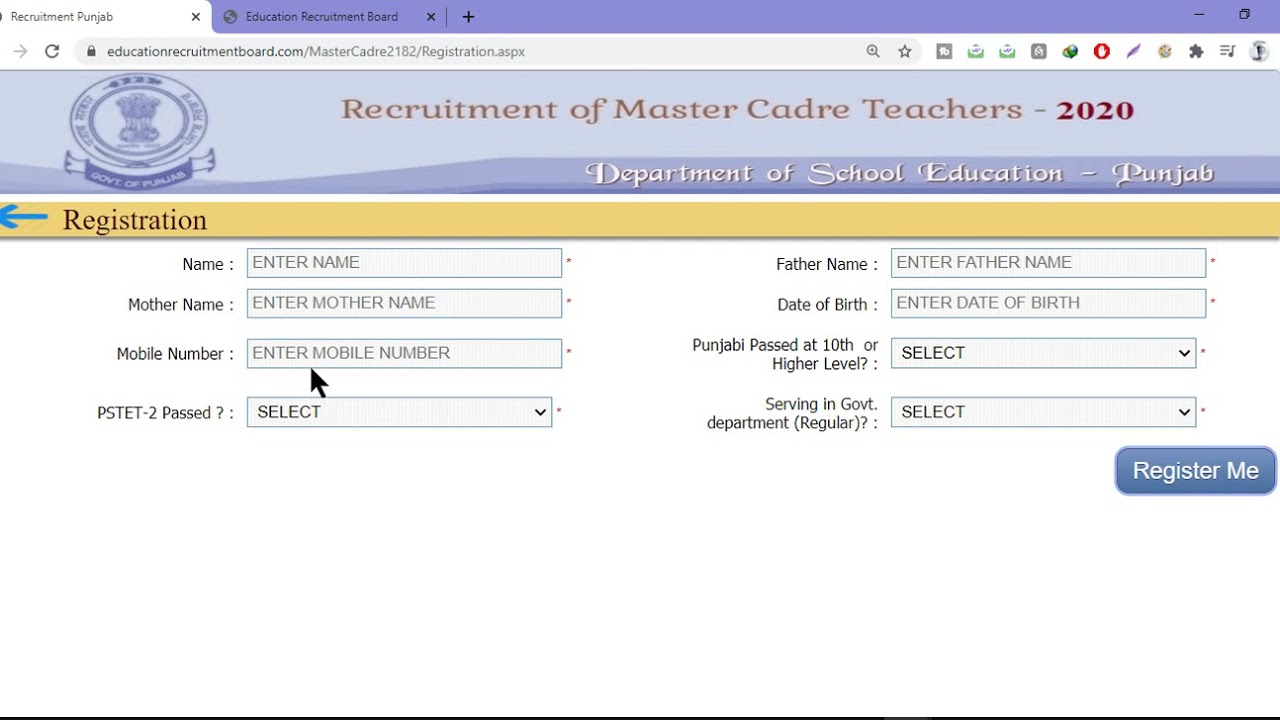Focus the Name input field
This screenshot has height=720, width=1280.
(x=404, y=263)
